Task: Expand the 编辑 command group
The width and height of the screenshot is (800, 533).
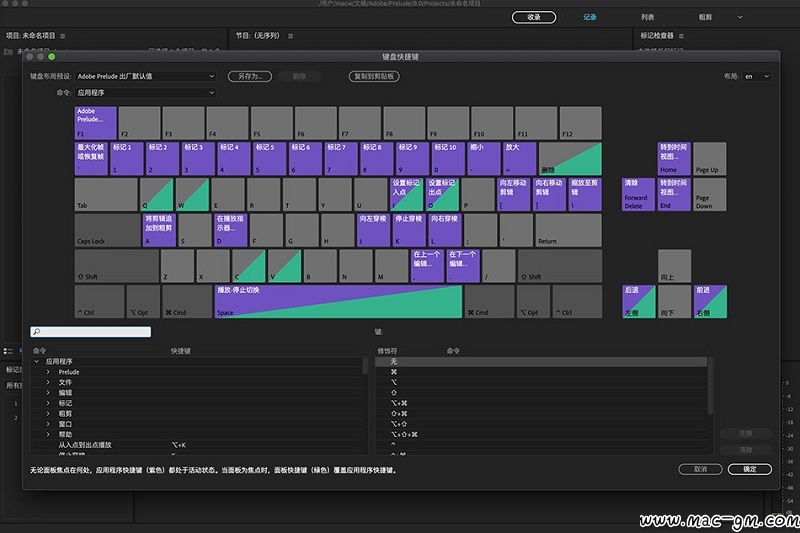Action: point(48,393)
